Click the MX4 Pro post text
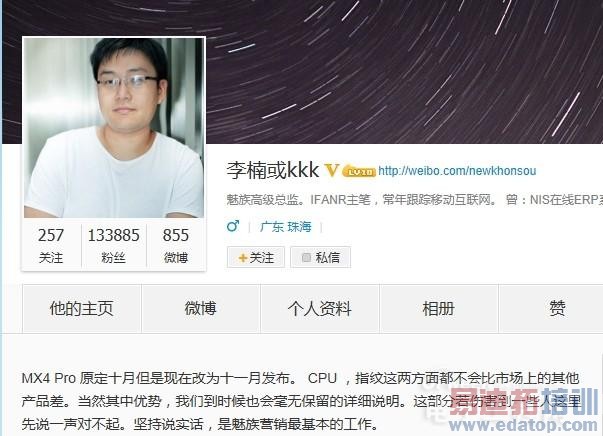 [x=301, y=401]
